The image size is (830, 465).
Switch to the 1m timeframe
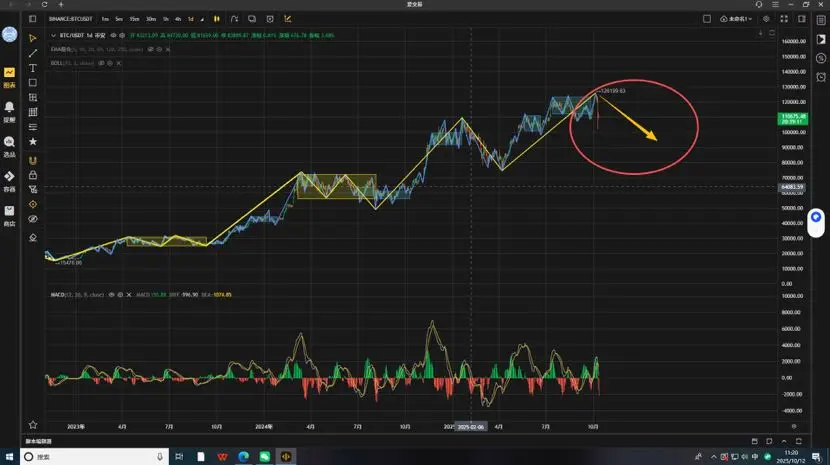point(105,19)
